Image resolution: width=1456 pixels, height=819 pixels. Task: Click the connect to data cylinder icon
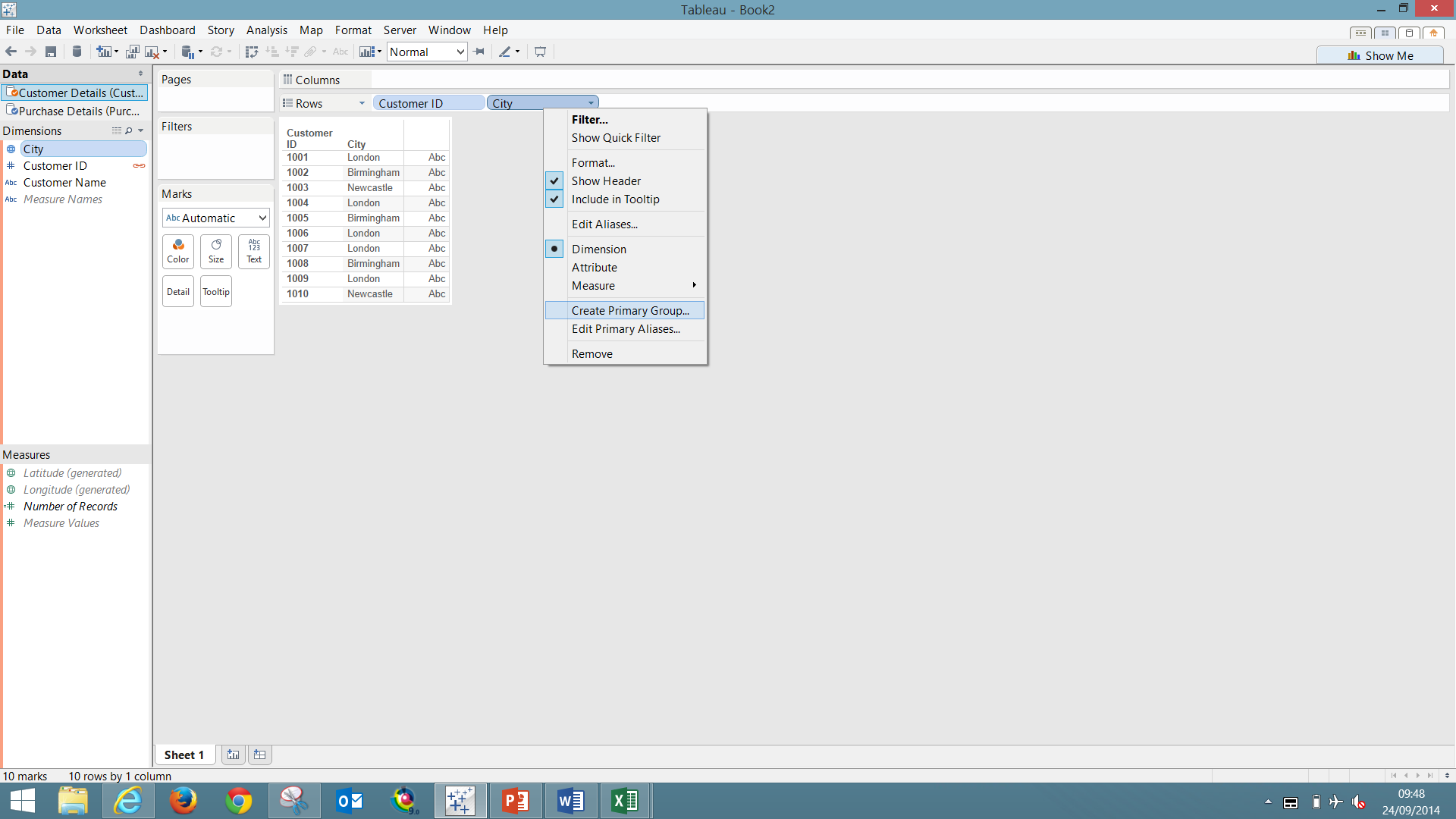click(x=77, y=52)
